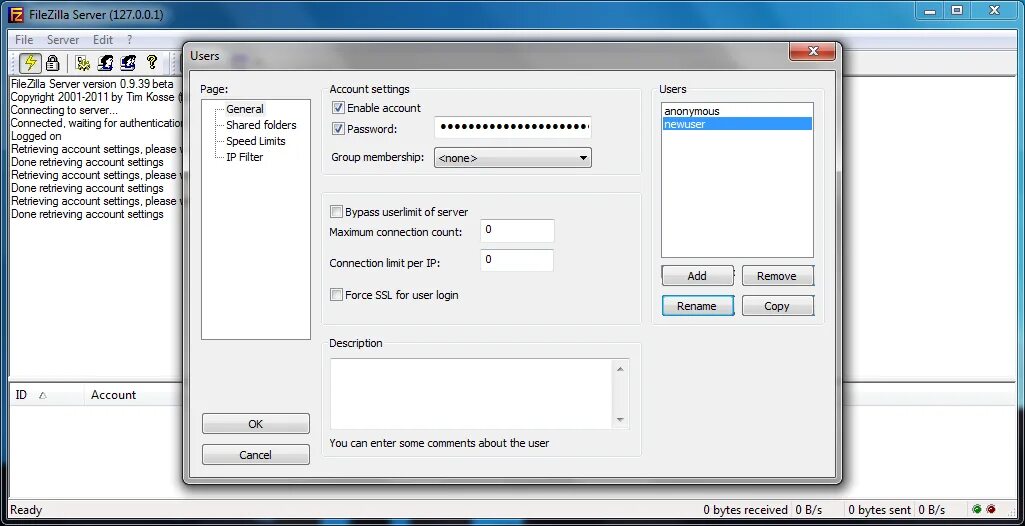Open server settings gear icon
This screenshot has height=526, width=1025.
[82, 63]
